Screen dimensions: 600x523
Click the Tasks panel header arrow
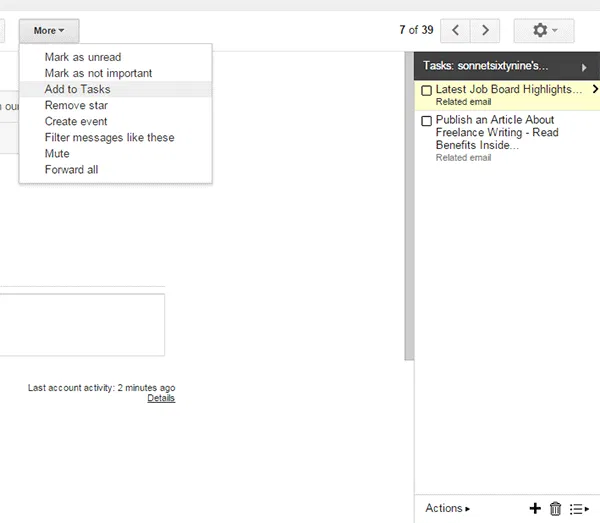tap(584, 67)
